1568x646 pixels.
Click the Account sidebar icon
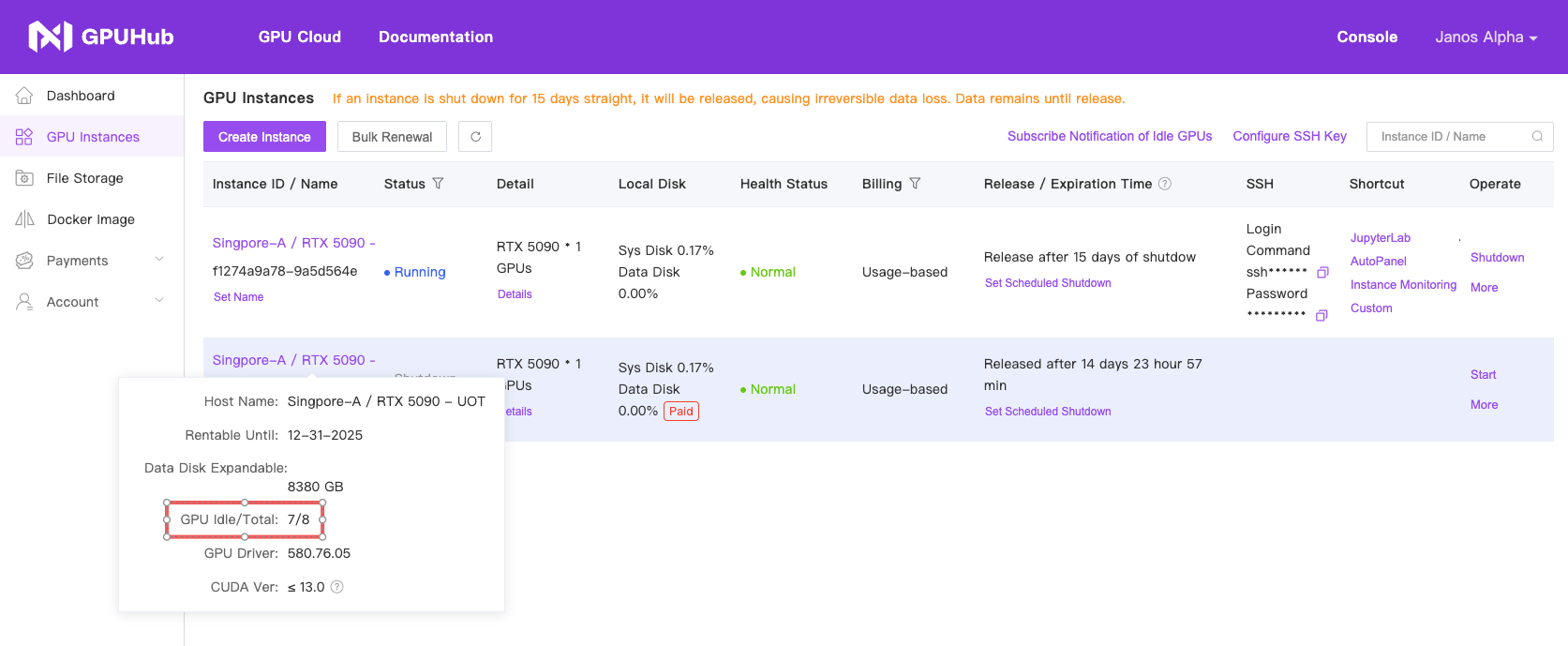click(x=24, y=302)
